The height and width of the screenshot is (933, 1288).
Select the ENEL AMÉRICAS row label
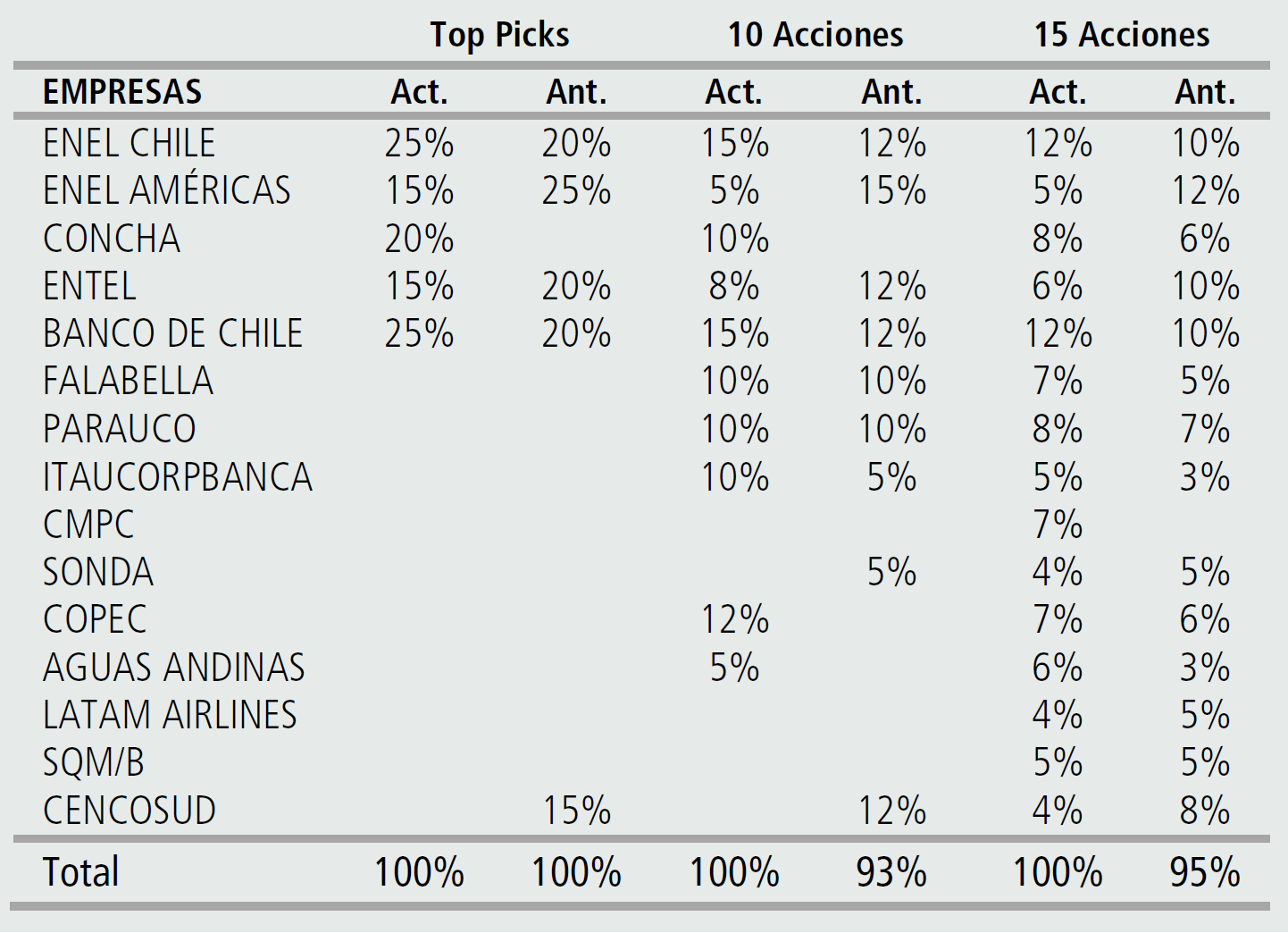[x=167, y=190]
